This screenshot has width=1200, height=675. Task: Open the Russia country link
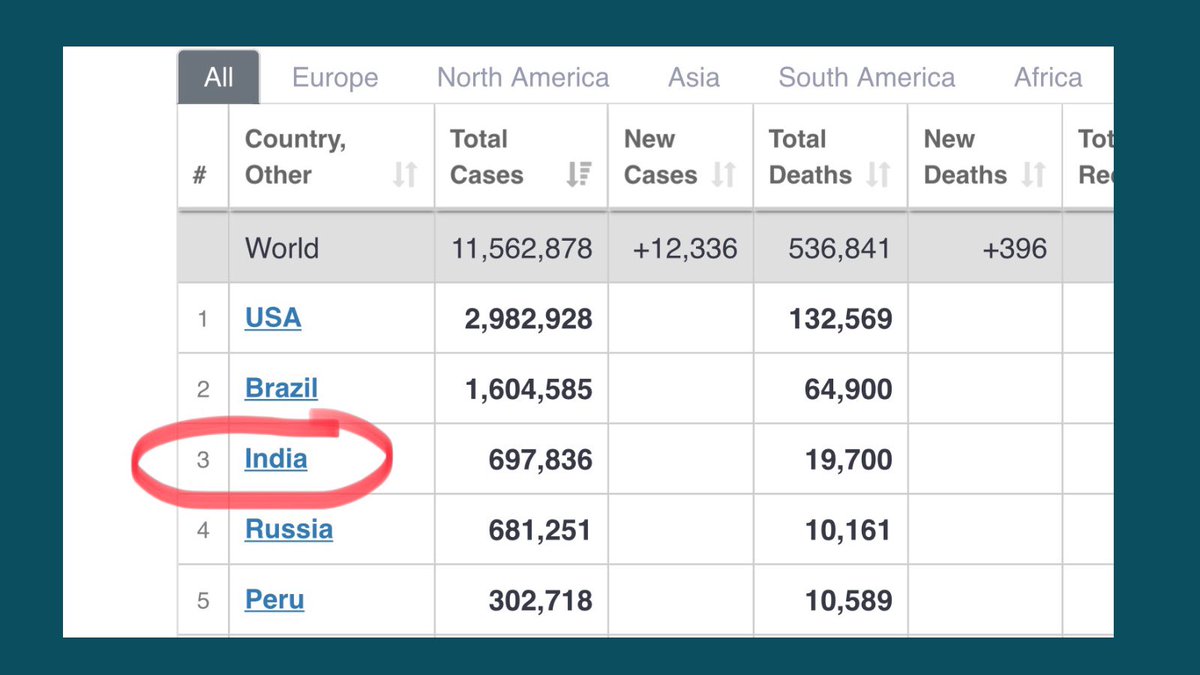pyautogui.click(x=289, y=529)
